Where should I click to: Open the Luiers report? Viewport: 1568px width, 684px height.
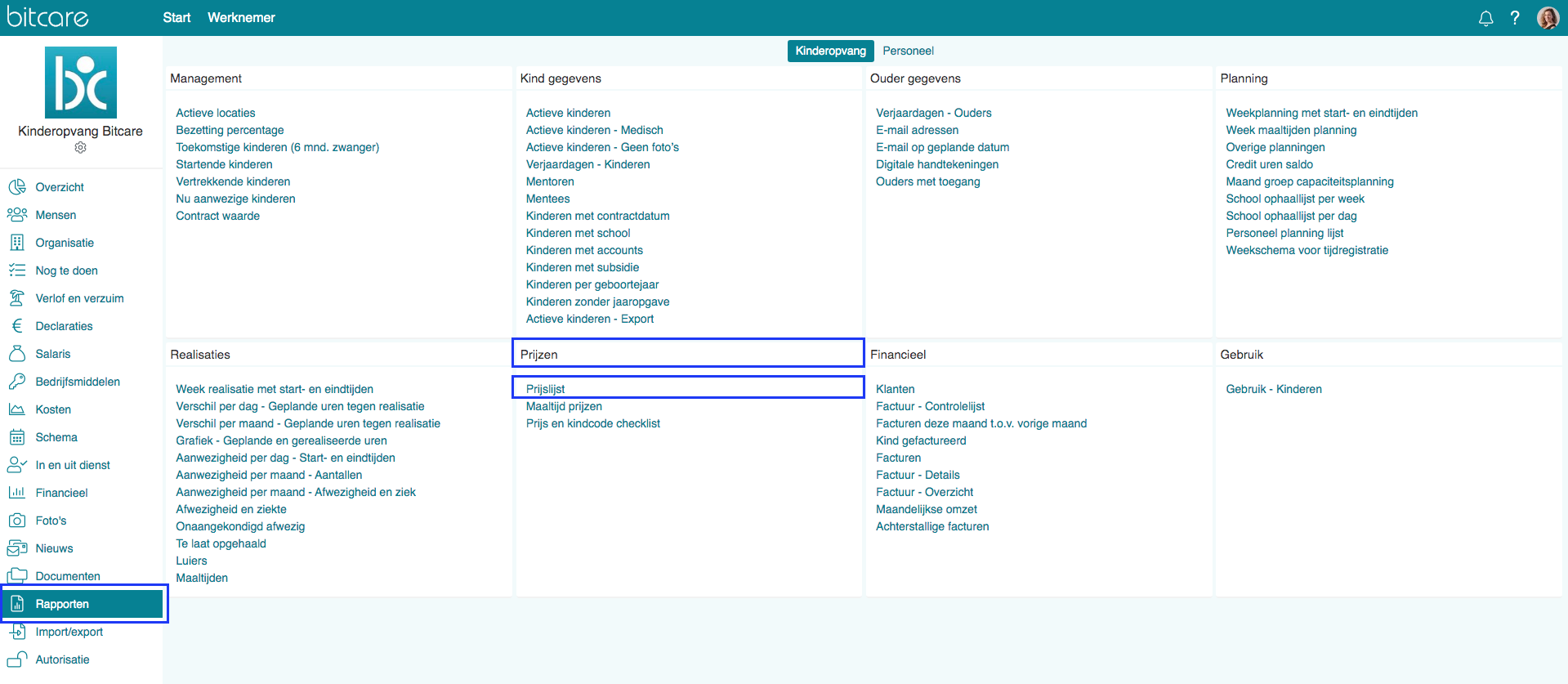pyautogui.click(x=191, y=561)
